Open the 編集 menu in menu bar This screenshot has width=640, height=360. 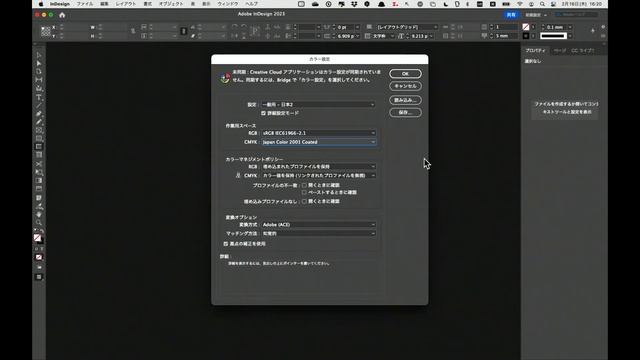[104, 4]
